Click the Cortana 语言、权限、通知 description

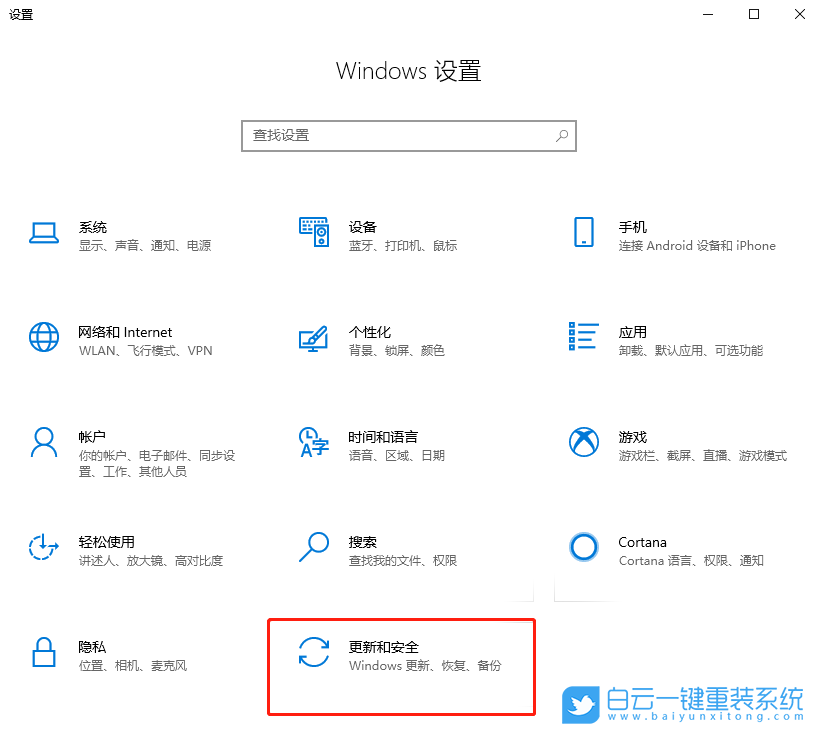(x=692, y=560)
